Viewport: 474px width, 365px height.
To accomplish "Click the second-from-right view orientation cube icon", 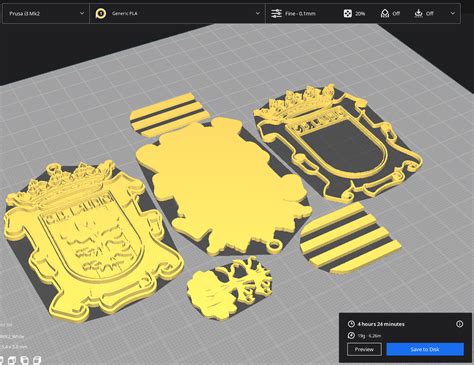I will pos(24,360).
